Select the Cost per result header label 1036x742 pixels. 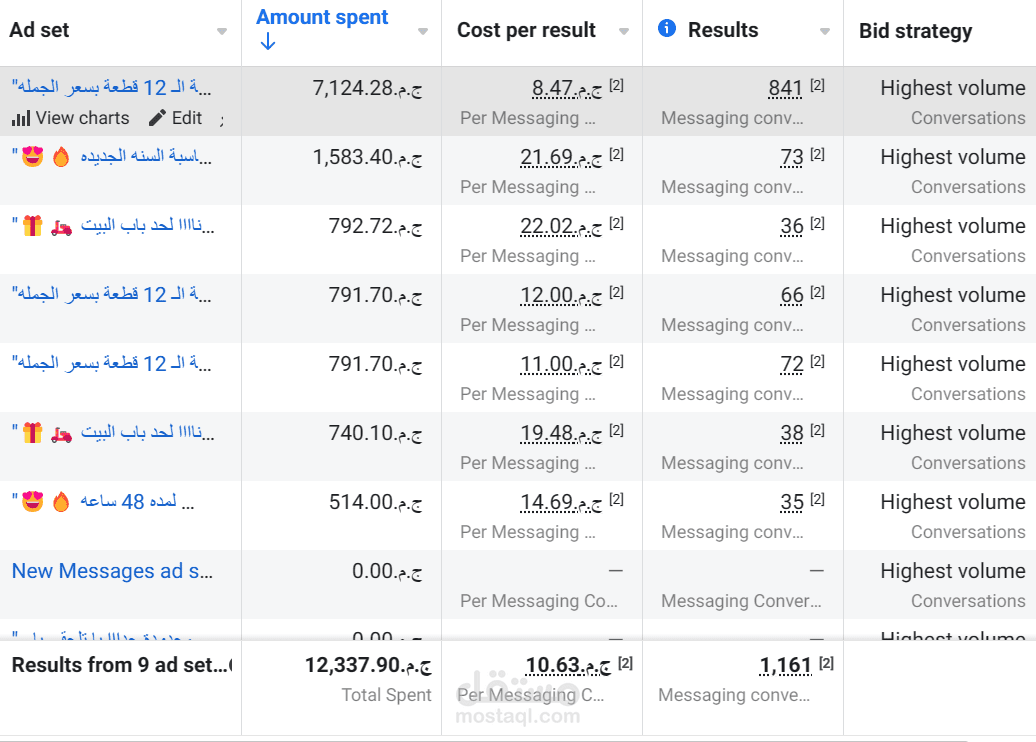526,31
